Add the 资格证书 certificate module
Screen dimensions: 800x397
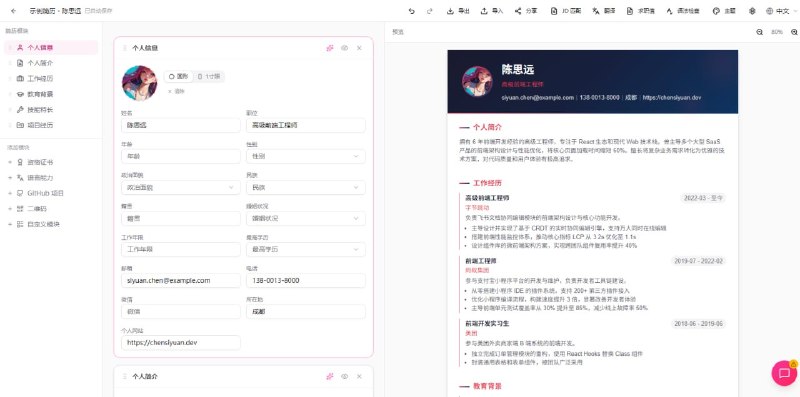pos(51,162)
